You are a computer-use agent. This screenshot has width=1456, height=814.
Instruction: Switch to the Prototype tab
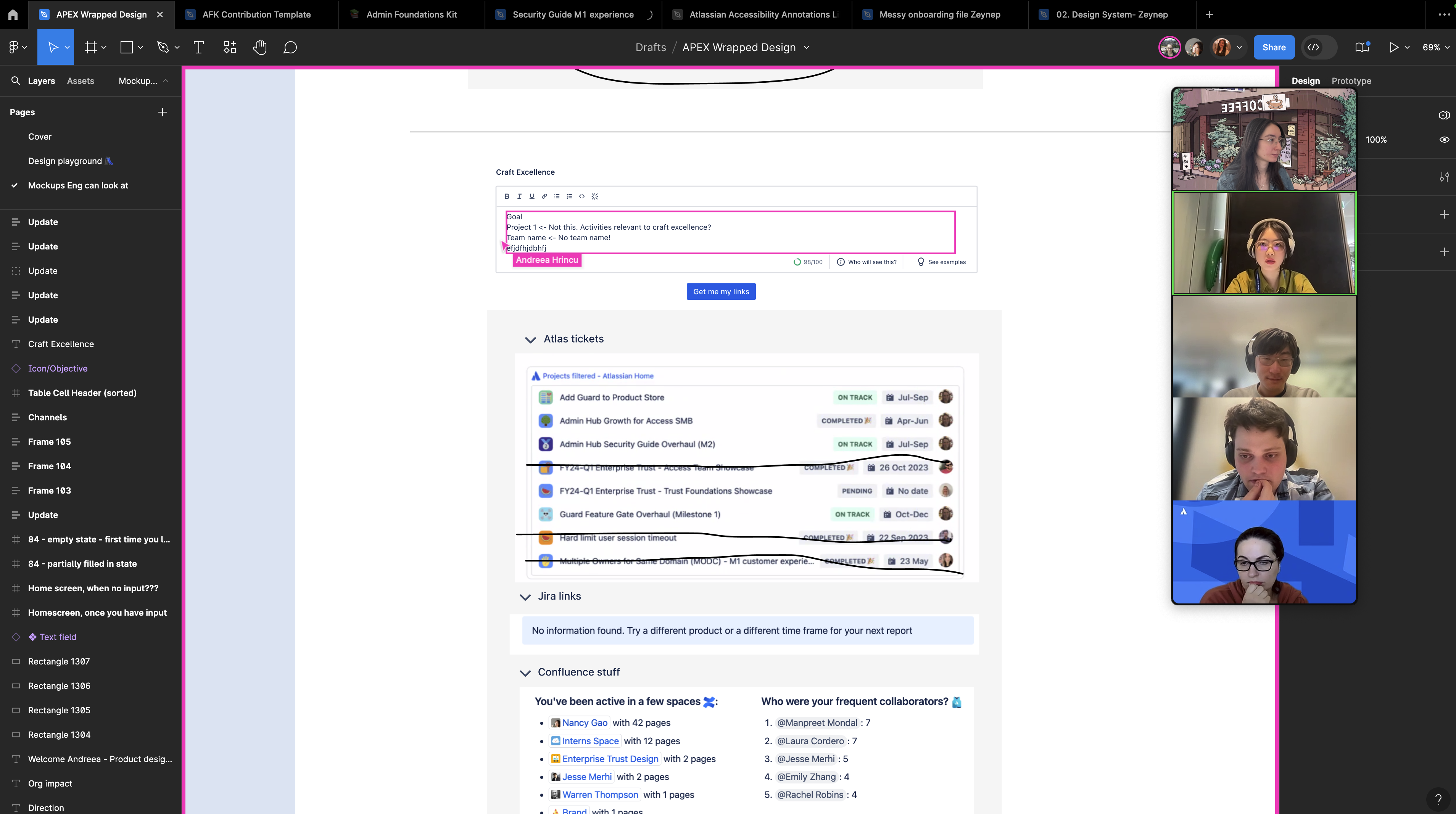coord(1351,81)
